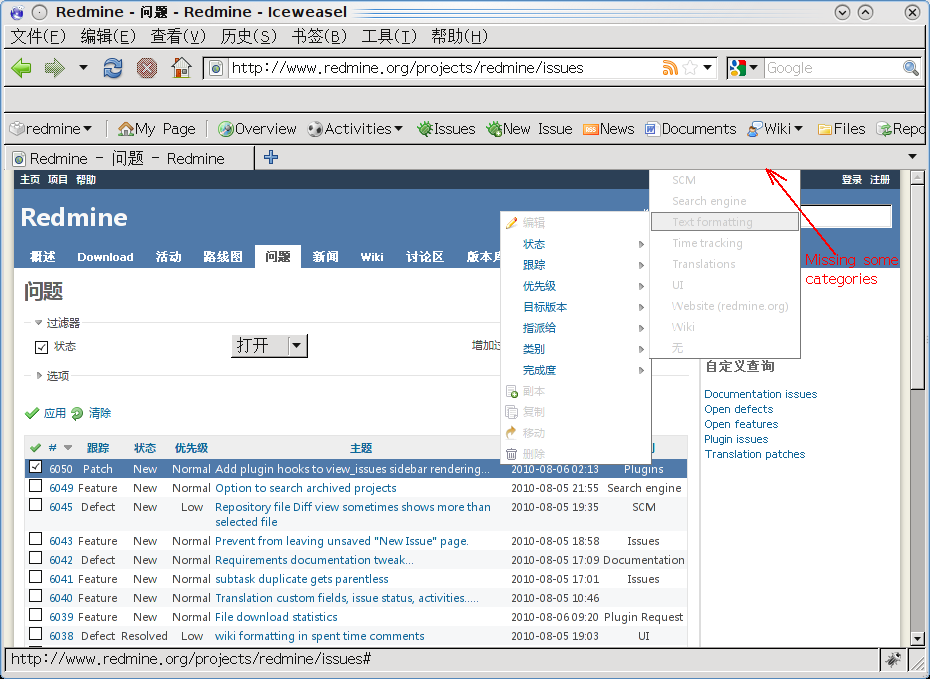Viewport: 930px width, 679px height.
Task: Go forward with the Forward arrow
Action: click(55, 68)
